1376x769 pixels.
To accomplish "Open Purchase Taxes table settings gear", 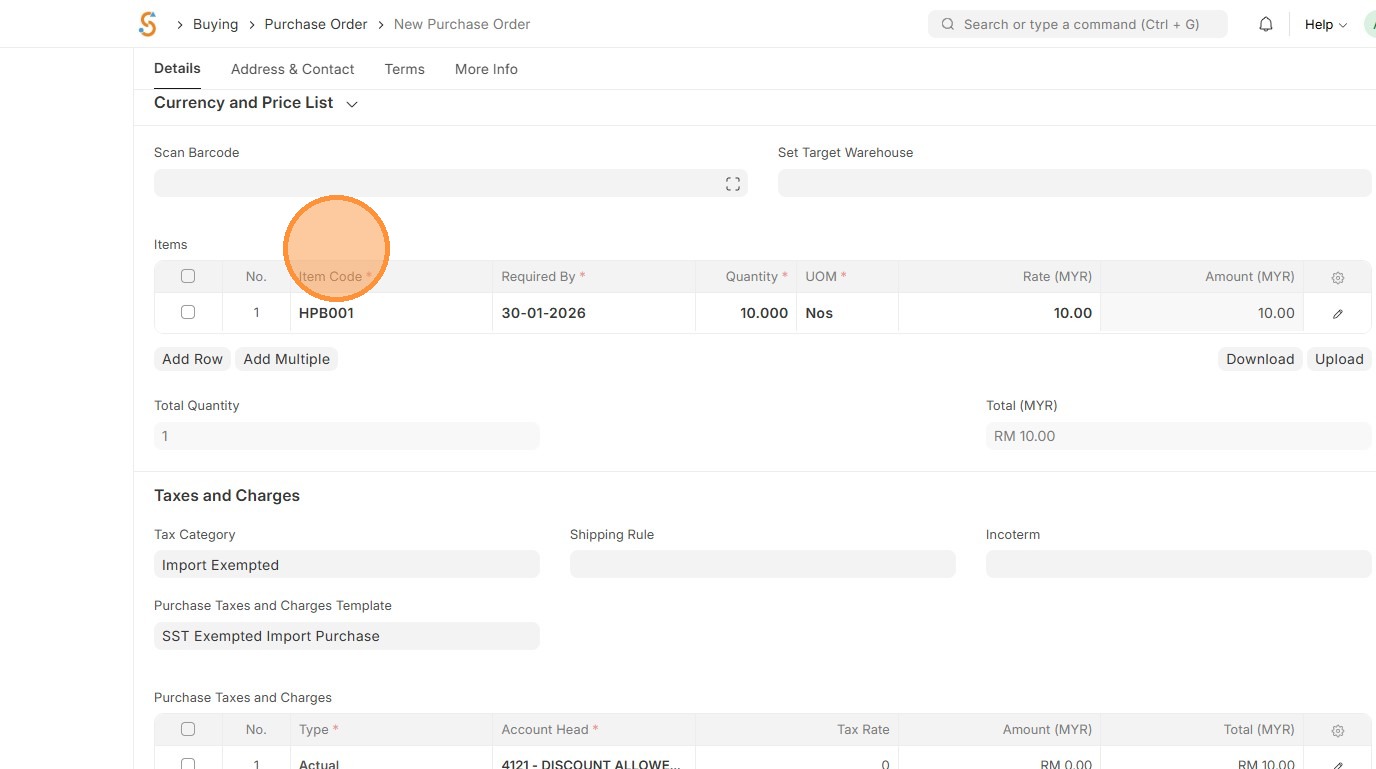I will click(x=1338, y=730).
